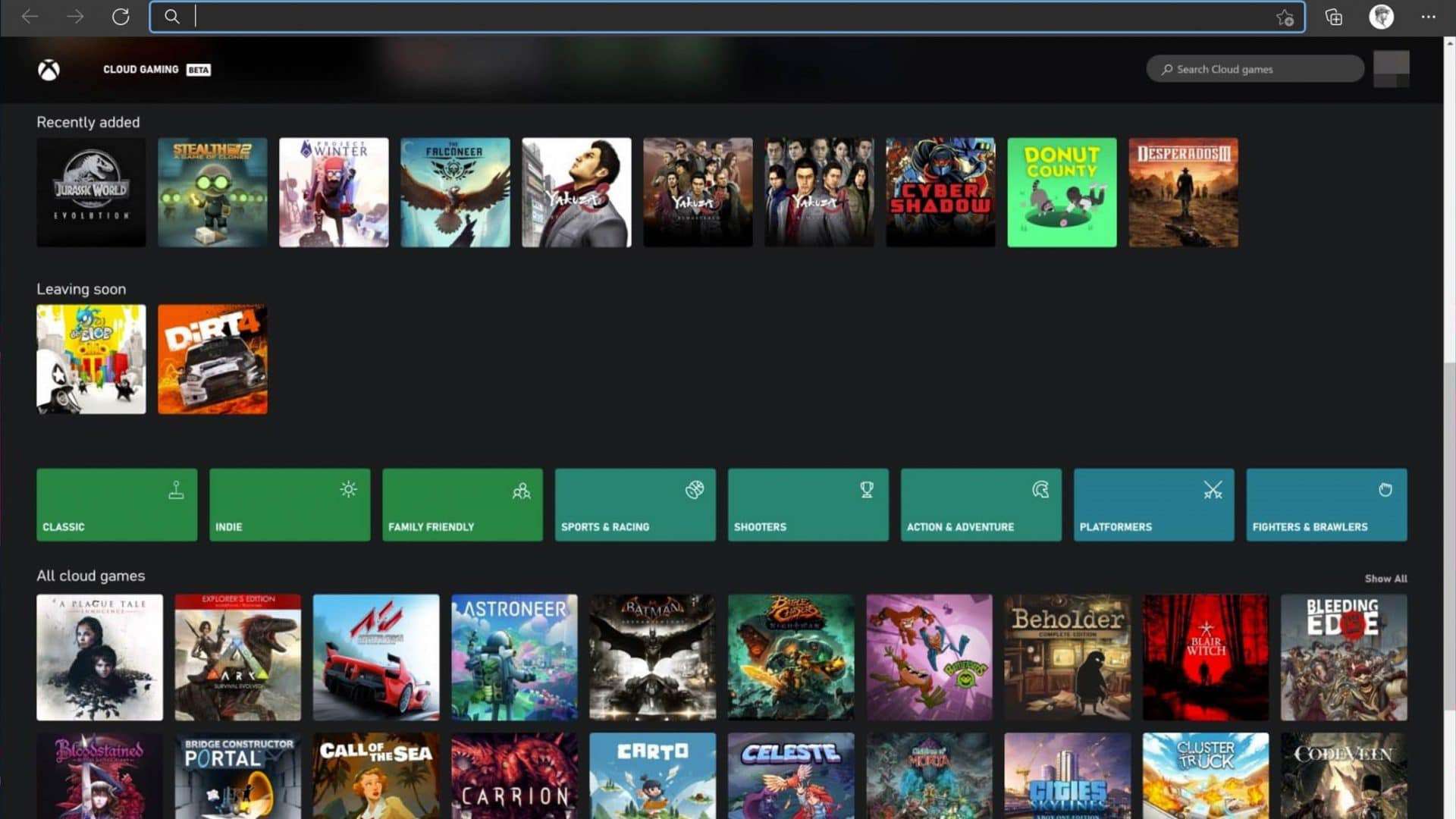The image size is (1456, 819).
Task: Click the browser back arrow
Action: (30, 16)
